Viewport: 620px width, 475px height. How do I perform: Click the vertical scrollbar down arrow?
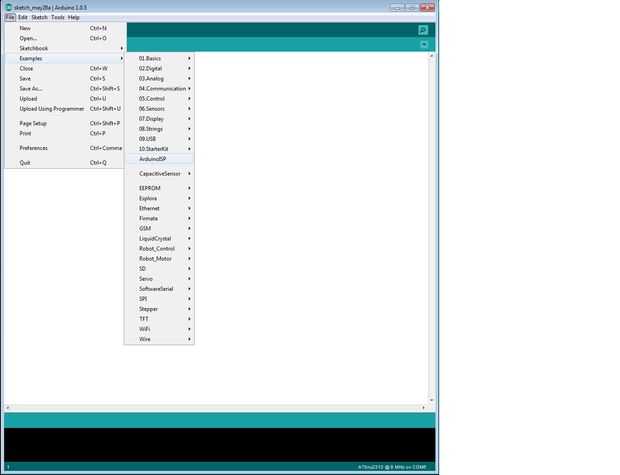coord(431,400)
